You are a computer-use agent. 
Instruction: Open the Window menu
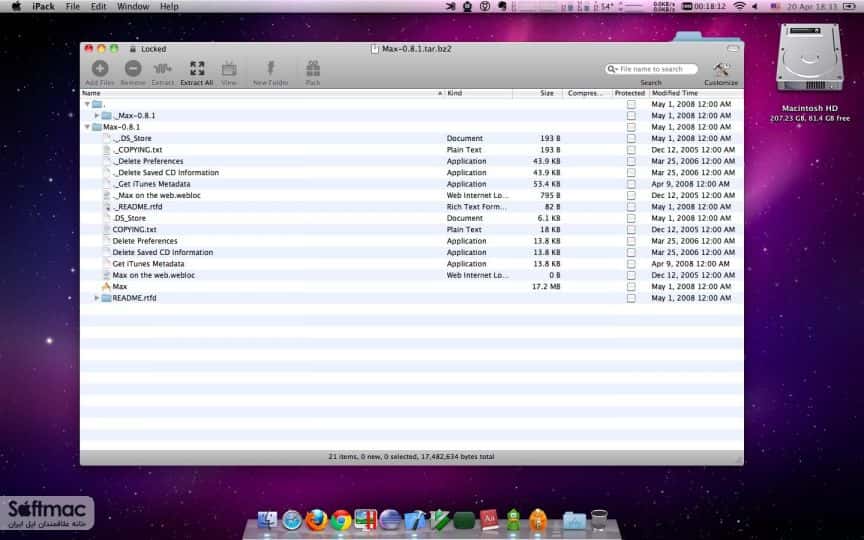133,7
